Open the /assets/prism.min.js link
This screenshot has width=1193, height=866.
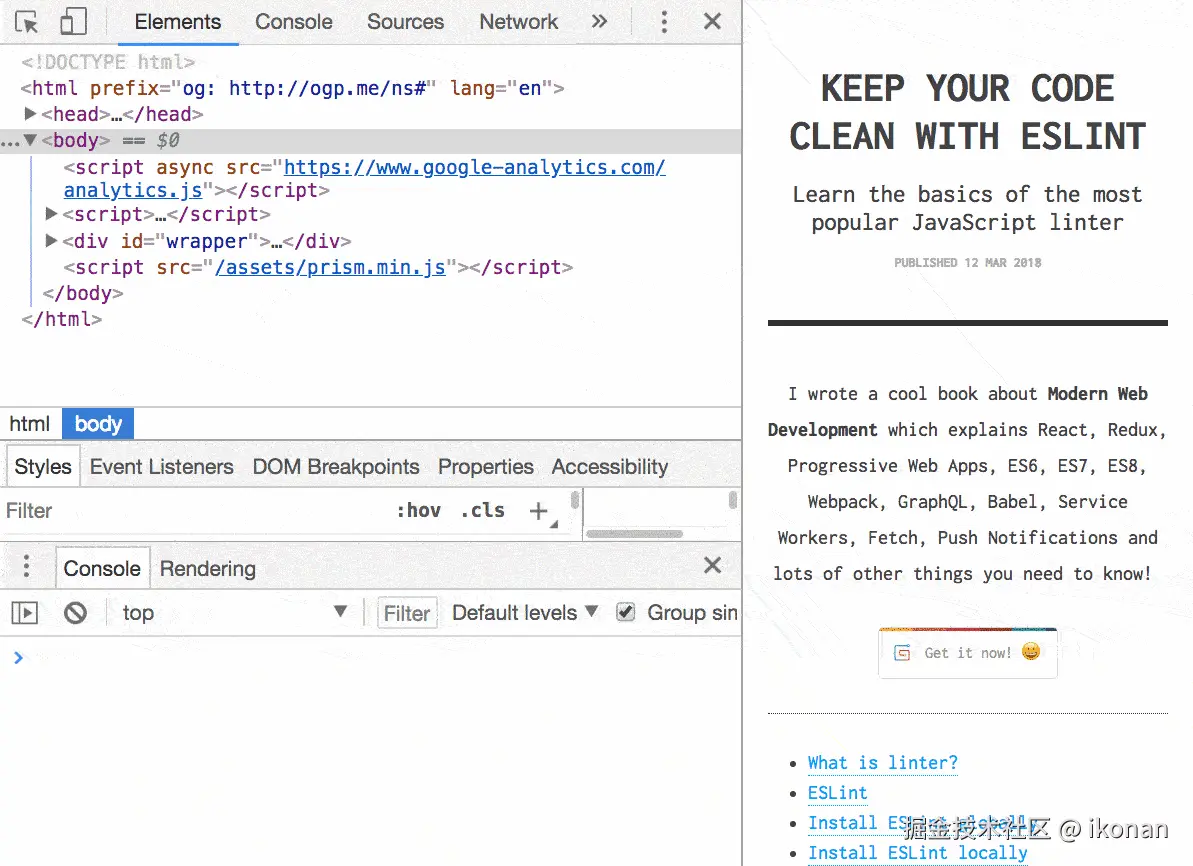point(330,267)
